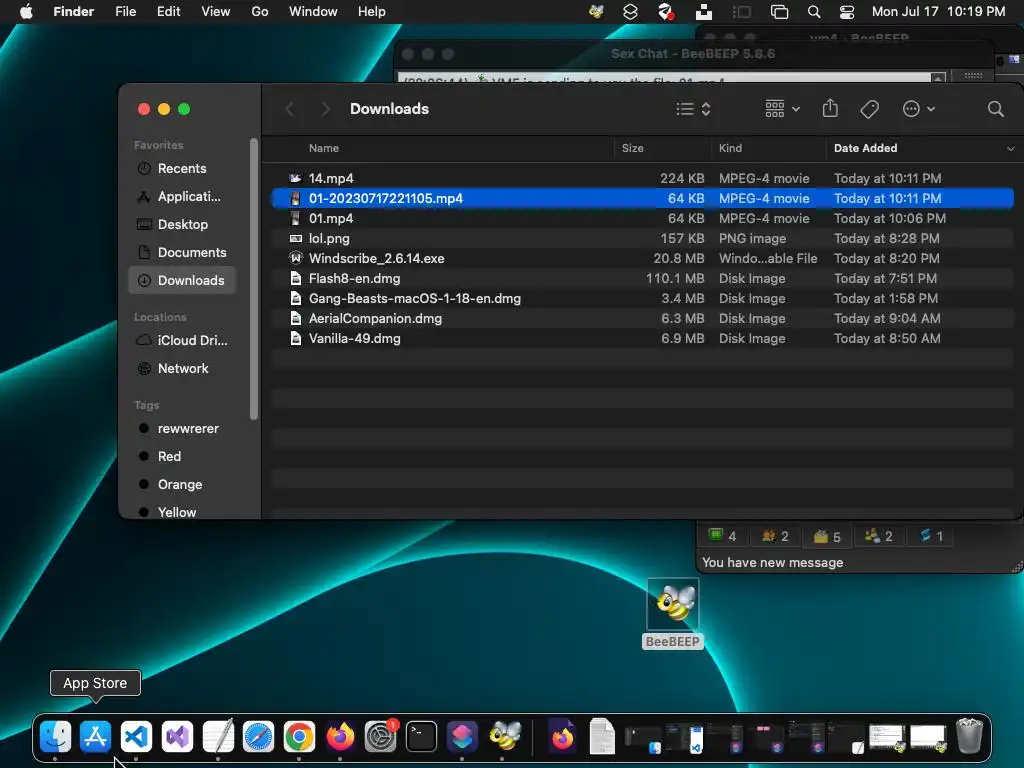Click the Finder search magnifier icon
This screenshot has height=768, width=1024.
pos(995,109)
